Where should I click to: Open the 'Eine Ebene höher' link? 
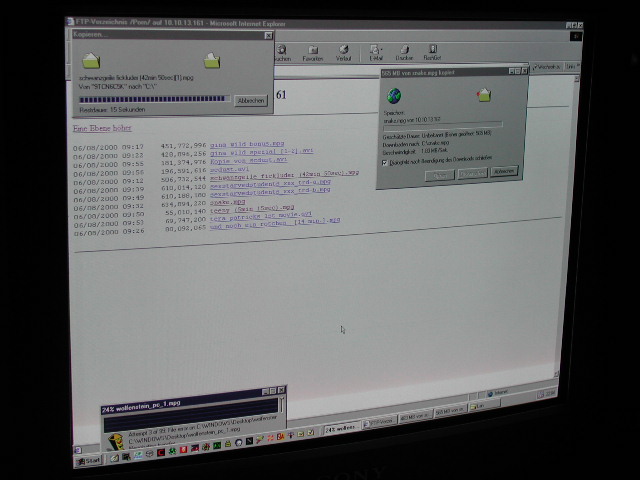point(101,128)
